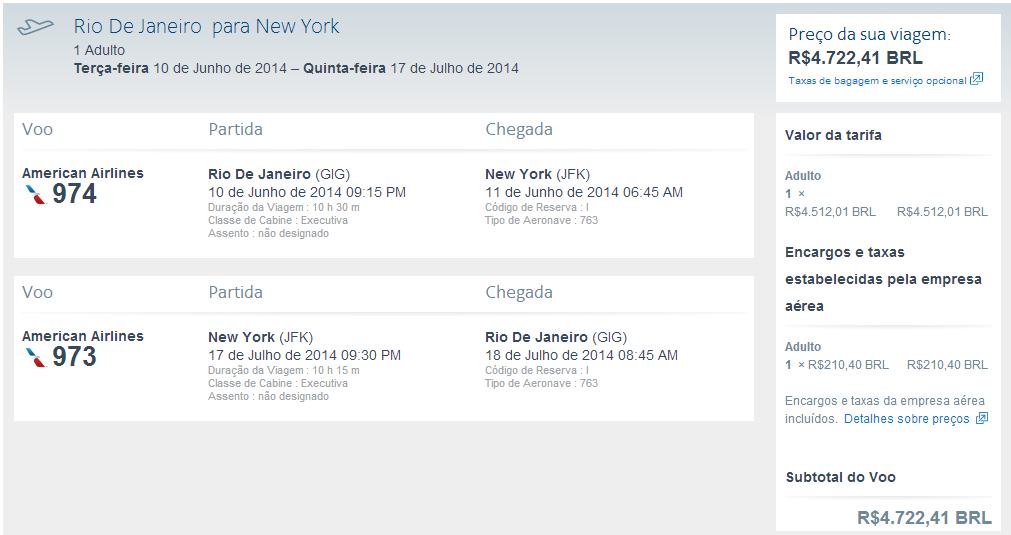
Task: Click the external-link icon after Detalhes sobre preços
Action: pyautogui.click(x=981, y=419)
